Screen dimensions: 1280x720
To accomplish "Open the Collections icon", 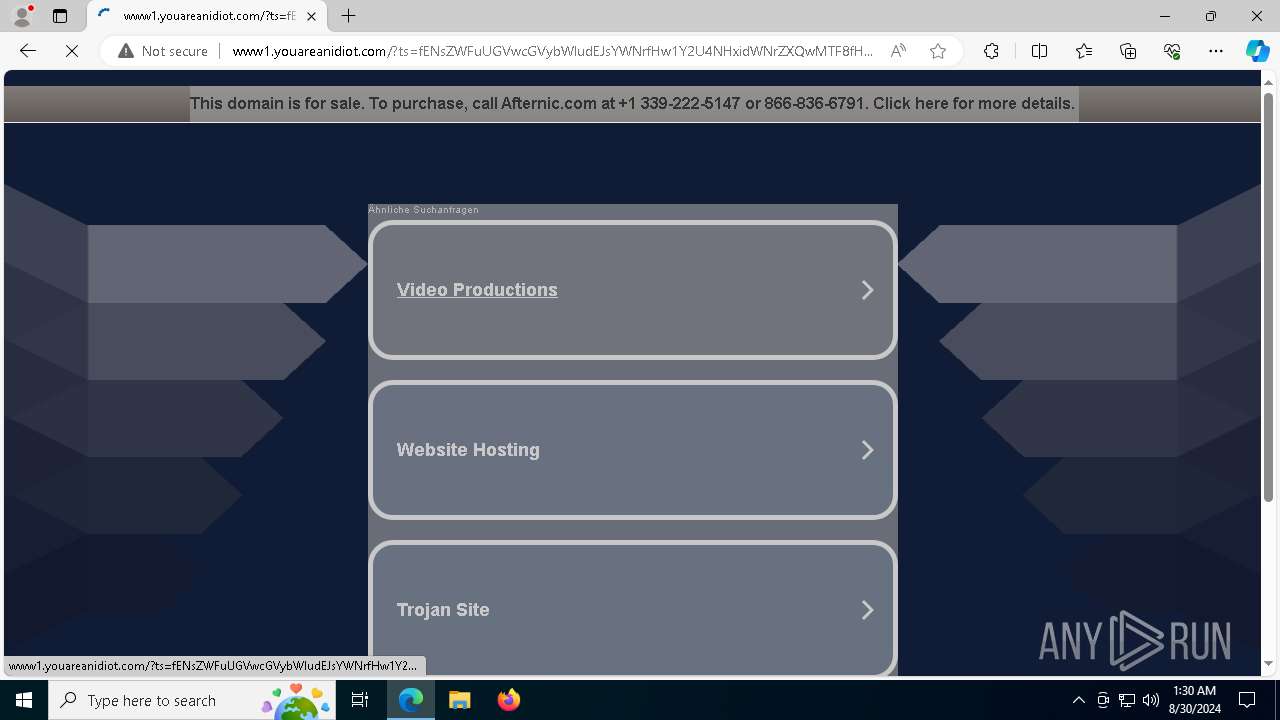I will point(1128,51).
